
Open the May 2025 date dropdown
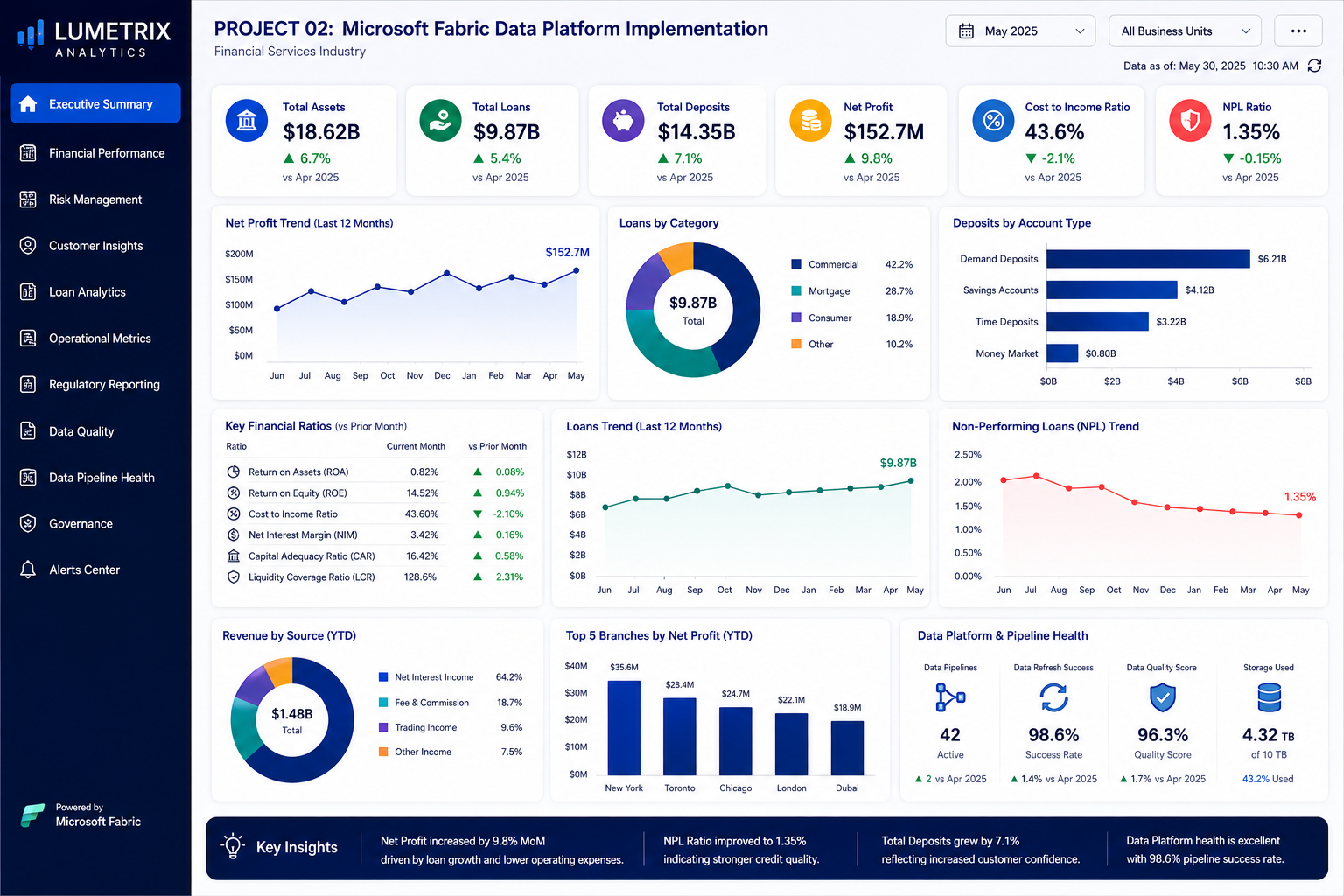(1020, 31)
